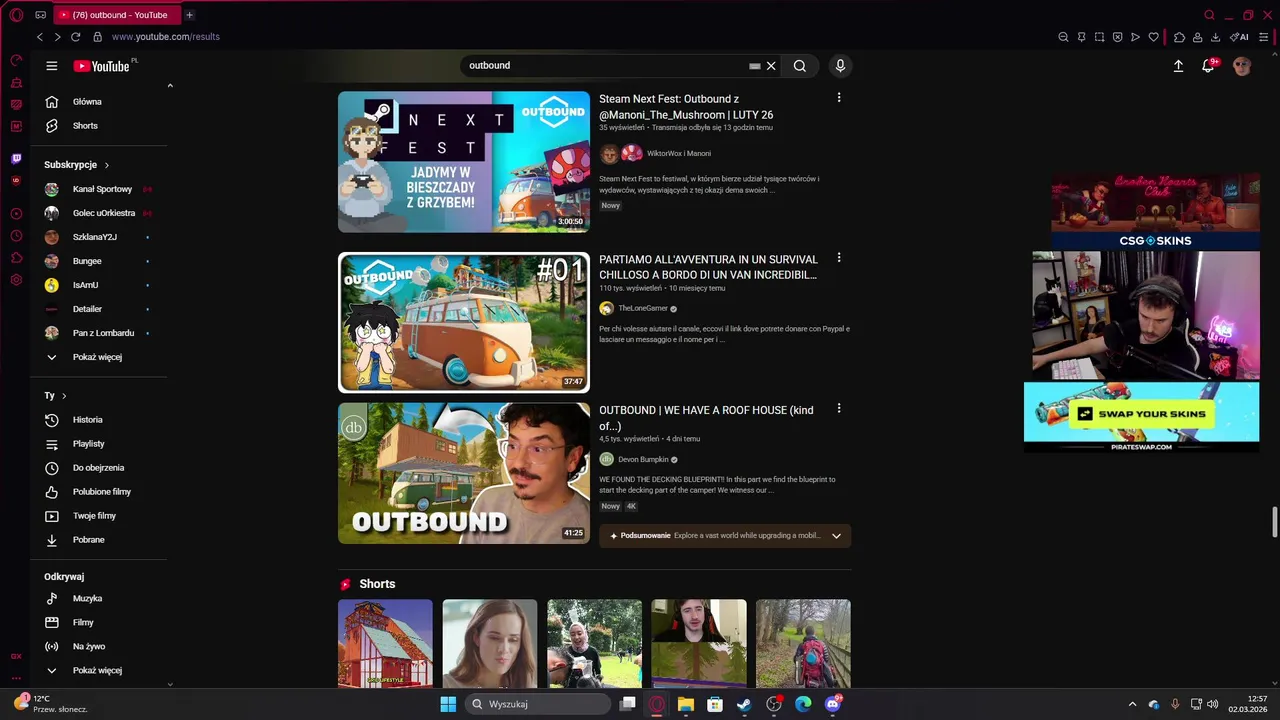
Task: Open Discord from the taskbar
Action: click(833, 704)
